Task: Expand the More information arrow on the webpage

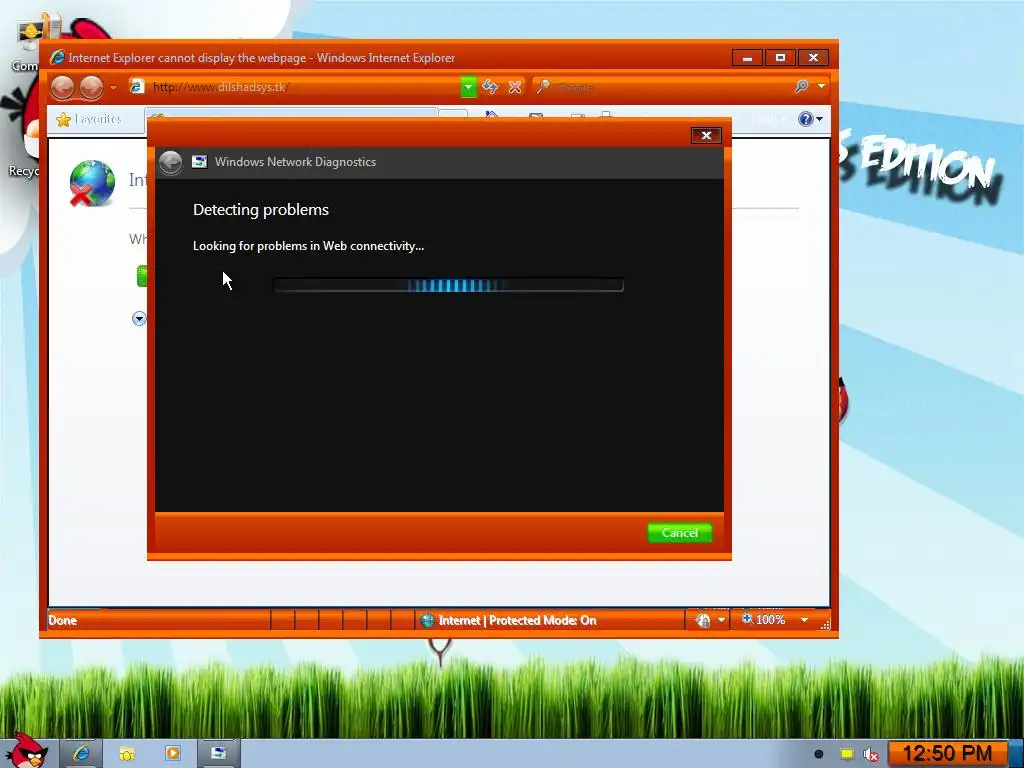Action: pyautogui.click(x=138, y=319)
